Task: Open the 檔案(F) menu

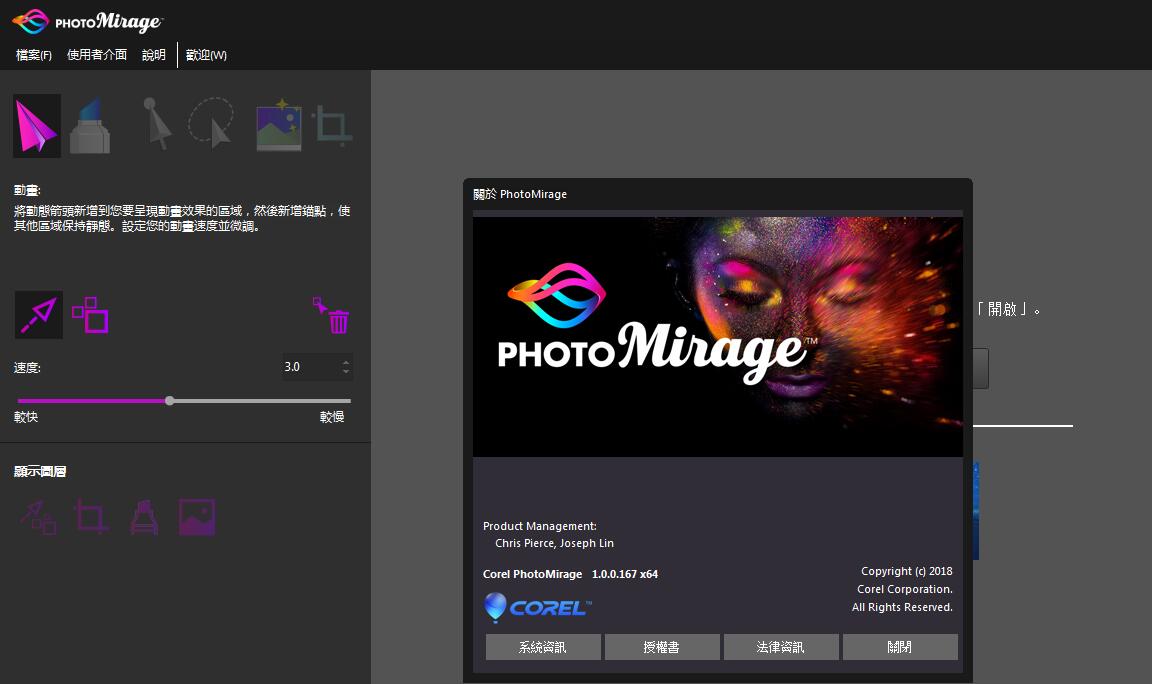Action: click(x=34, y=55)
